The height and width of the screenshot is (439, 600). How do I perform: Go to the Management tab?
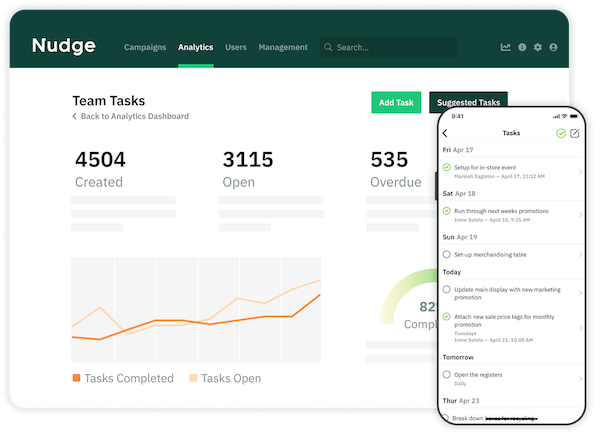point(283,47)
